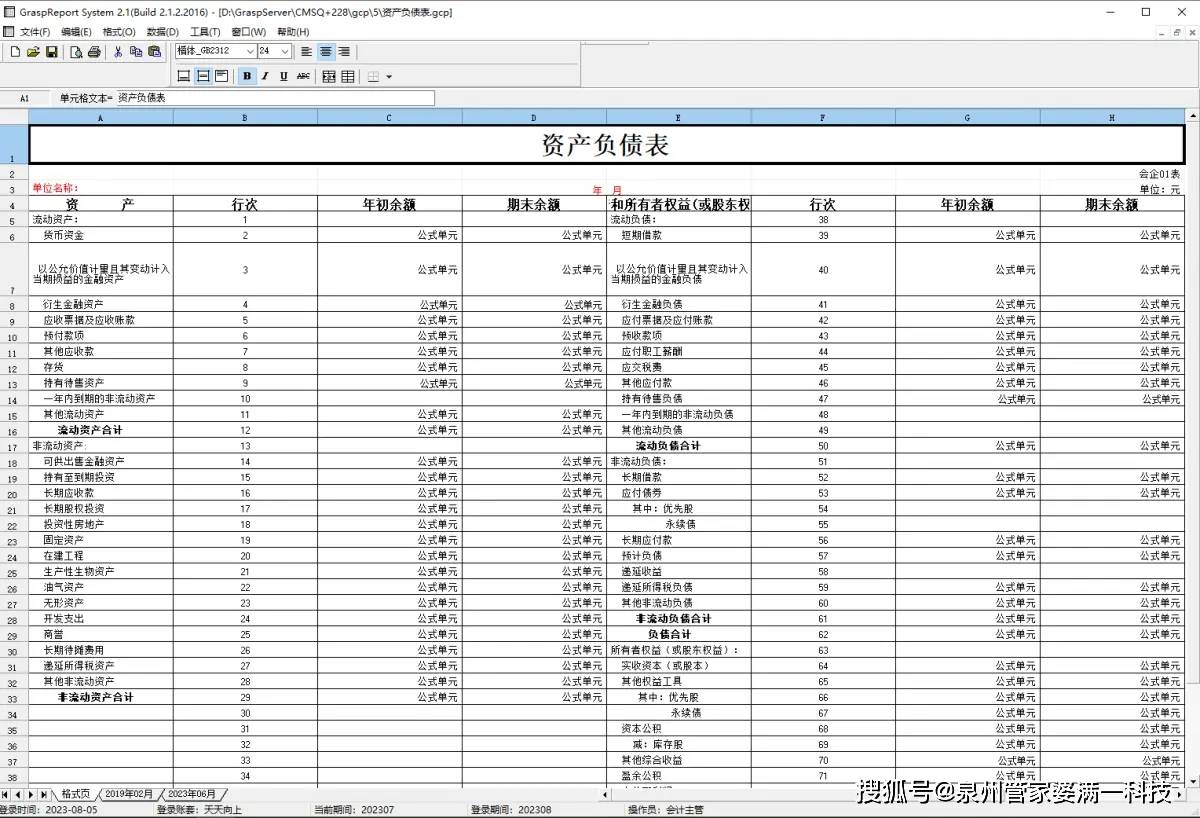The width and height of the screenshot is (1200, 818).
Task: Select the Cut icon
Action: click(117, 52)
